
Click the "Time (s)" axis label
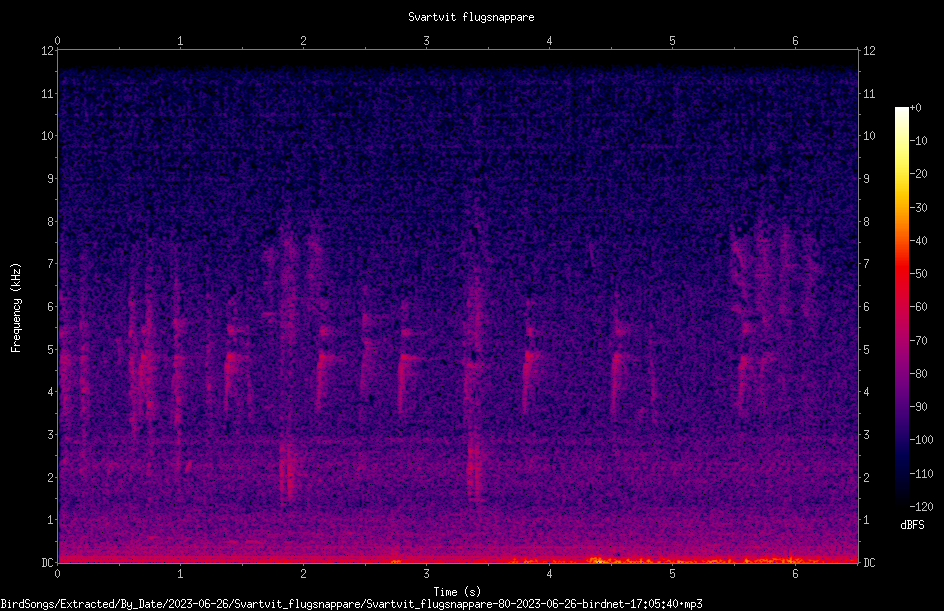tap(457, 592)
